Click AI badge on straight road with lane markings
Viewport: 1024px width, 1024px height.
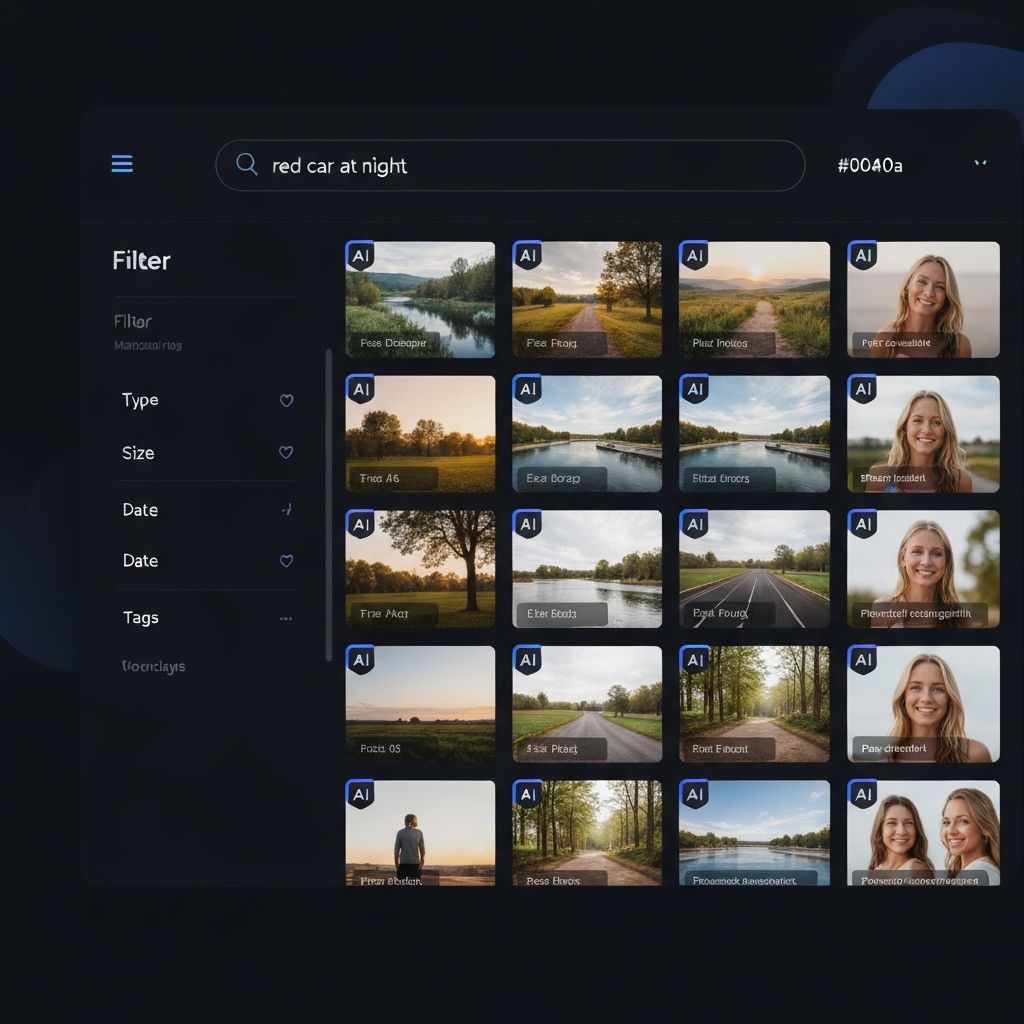coord(694,524)
